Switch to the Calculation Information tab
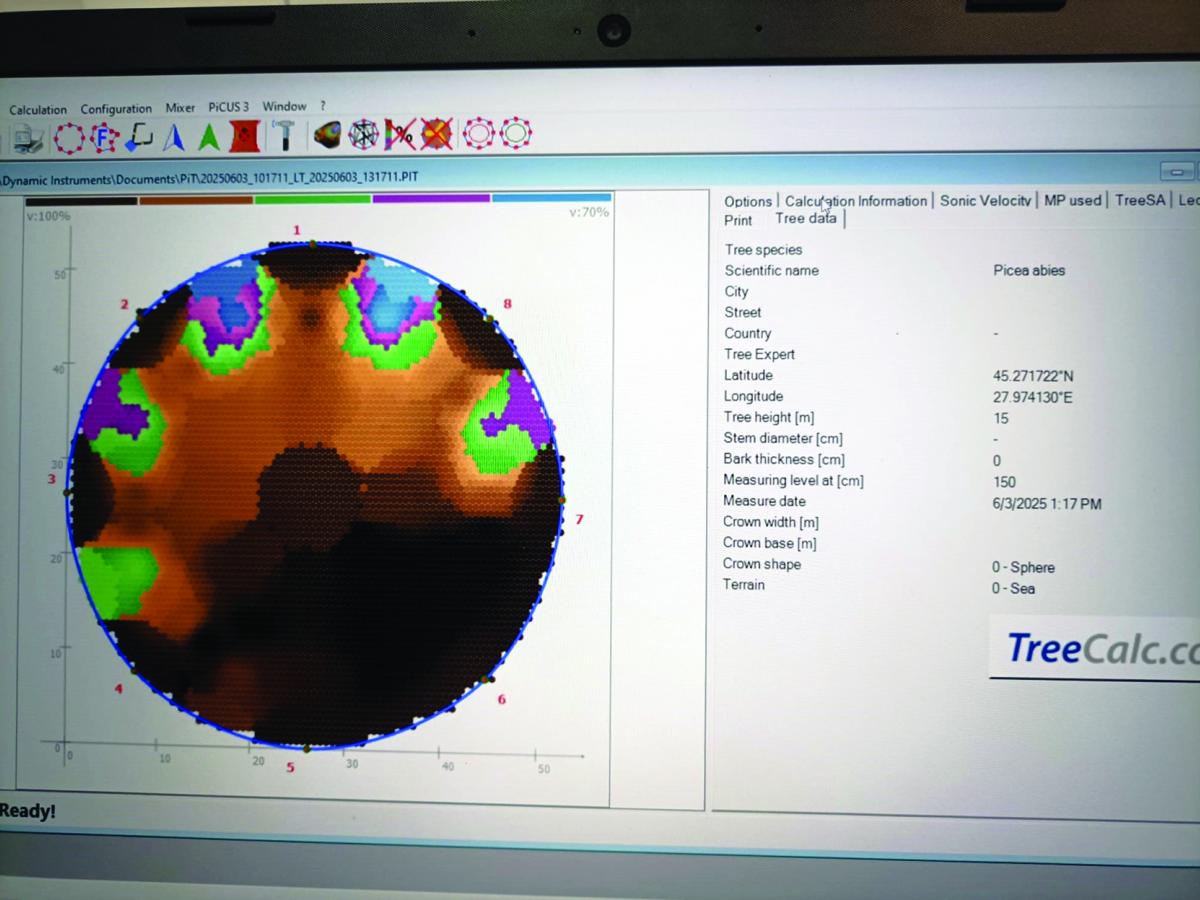This screenshot has height=900, width=1200. coord(856,201)
